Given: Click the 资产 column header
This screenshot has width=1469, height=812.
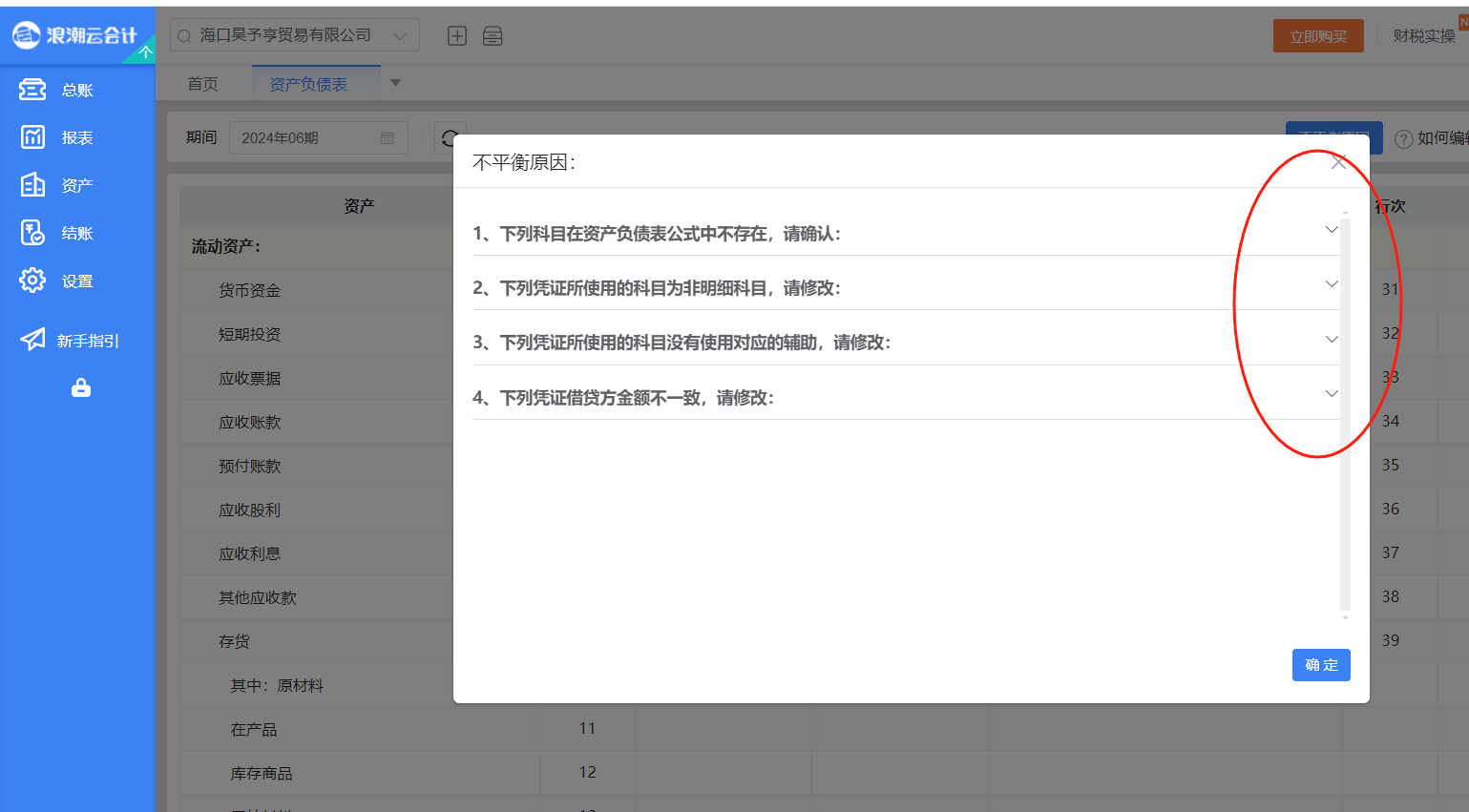Looking at the screenshot, I should (359, 206).
